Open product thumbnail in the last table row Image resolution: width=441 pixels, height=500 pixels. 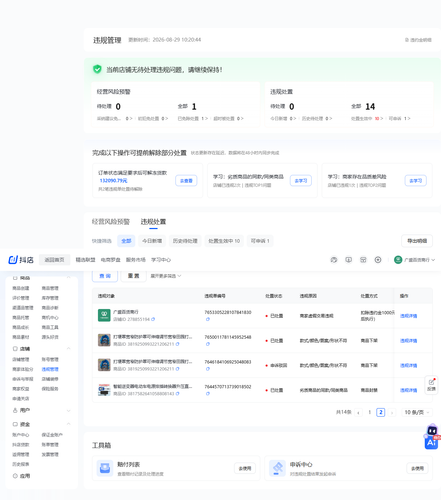pyautogui.click(x=104, y=390)
